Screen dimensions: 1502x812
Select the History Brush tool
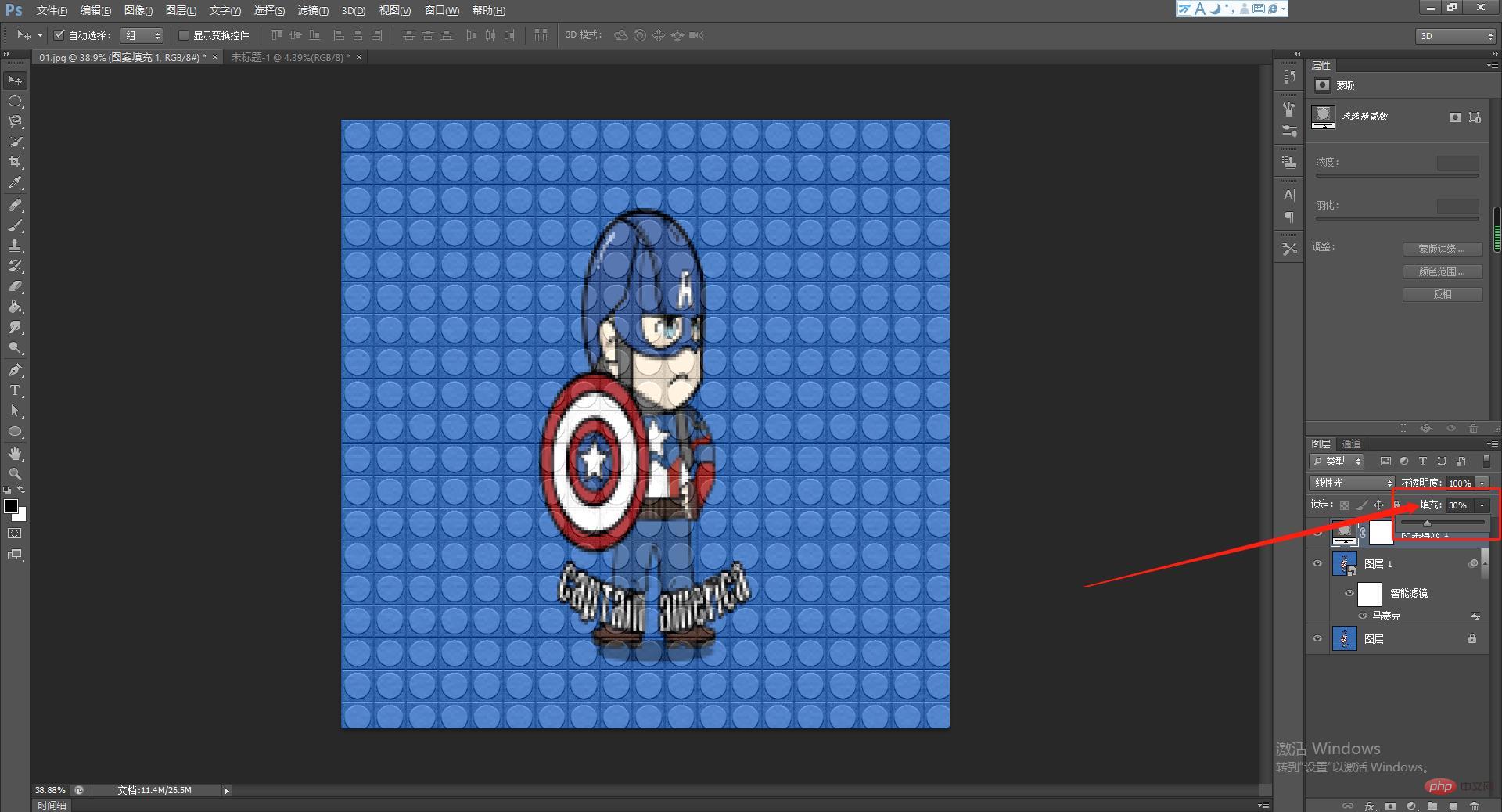pos(15,266)
